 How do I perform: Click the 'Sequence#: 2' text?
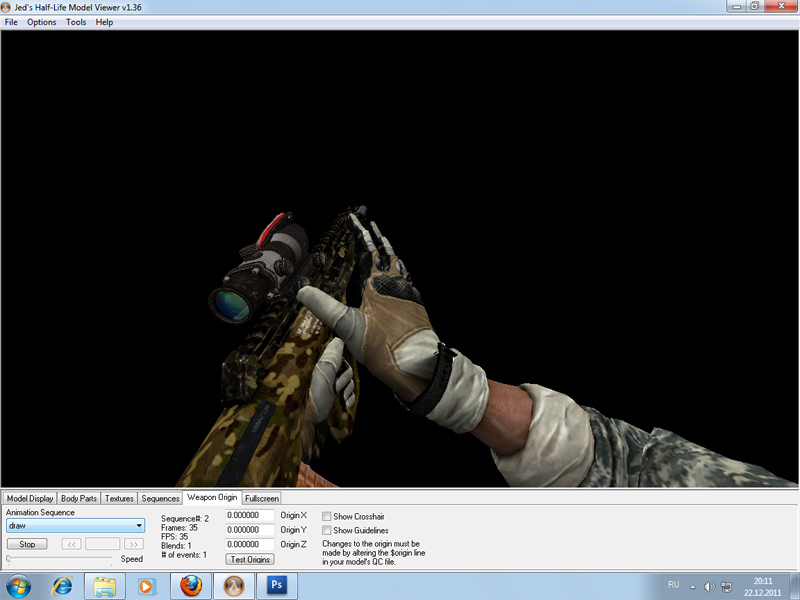click(185, 518)
